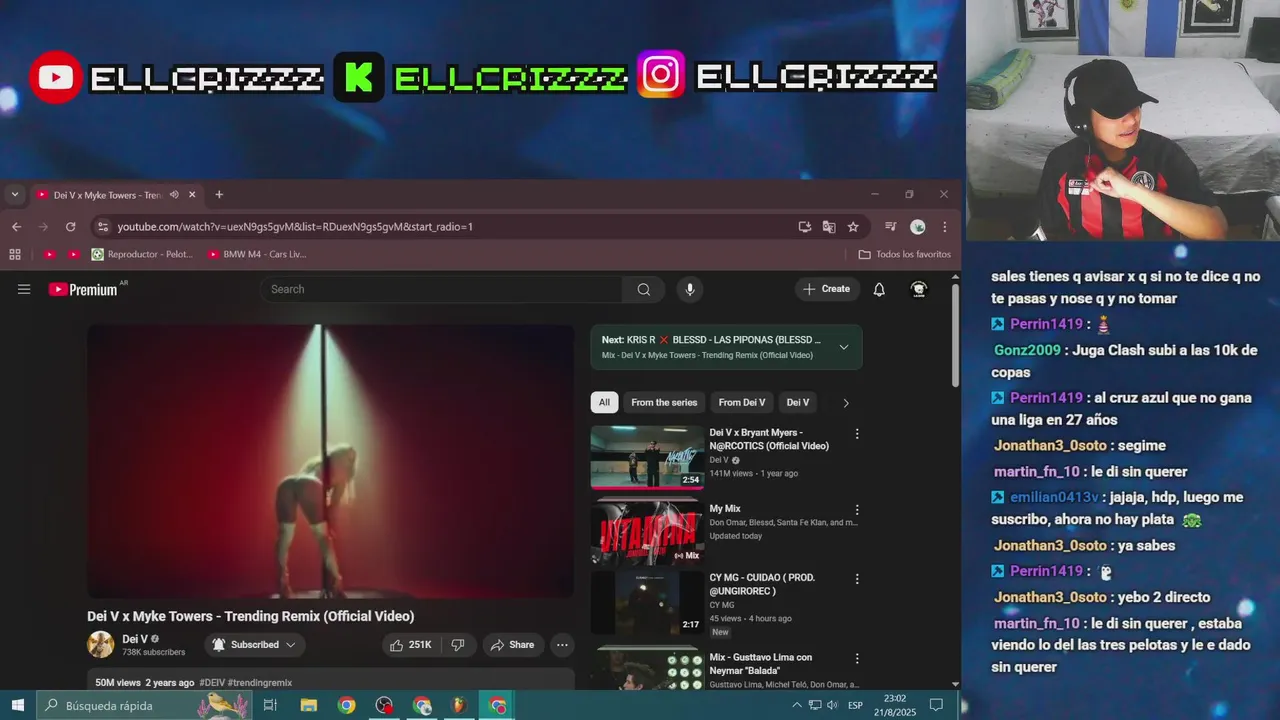Open options for Gusttavo Lima mix
Image resolution: width=1280 pixels, height=720 pixels.
tap(857, 659)
